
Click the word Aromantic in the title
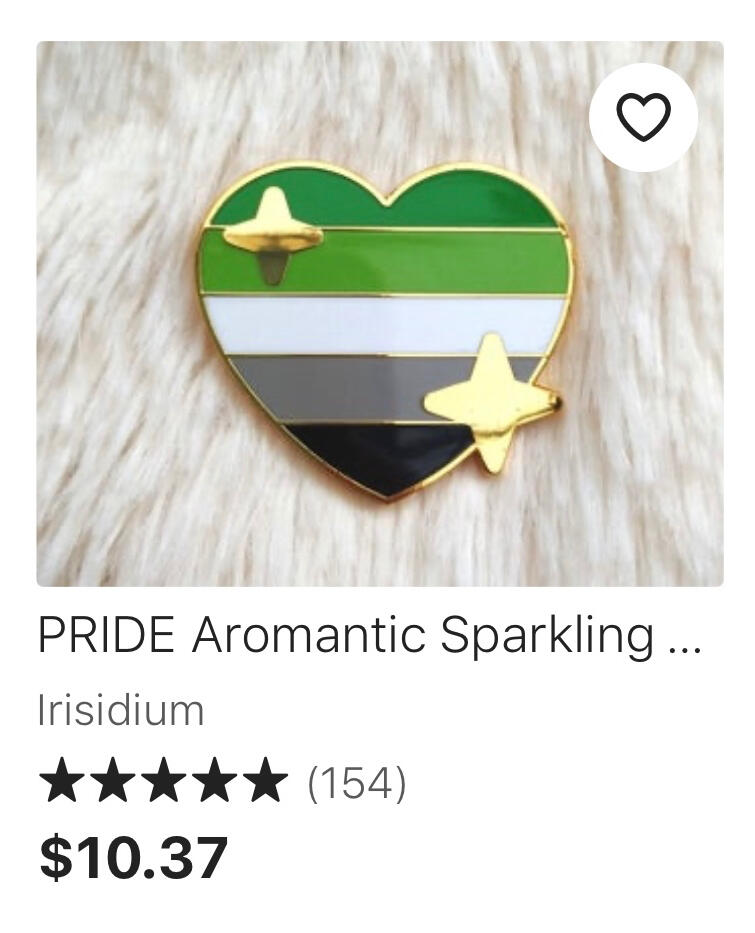coord(308,634)
